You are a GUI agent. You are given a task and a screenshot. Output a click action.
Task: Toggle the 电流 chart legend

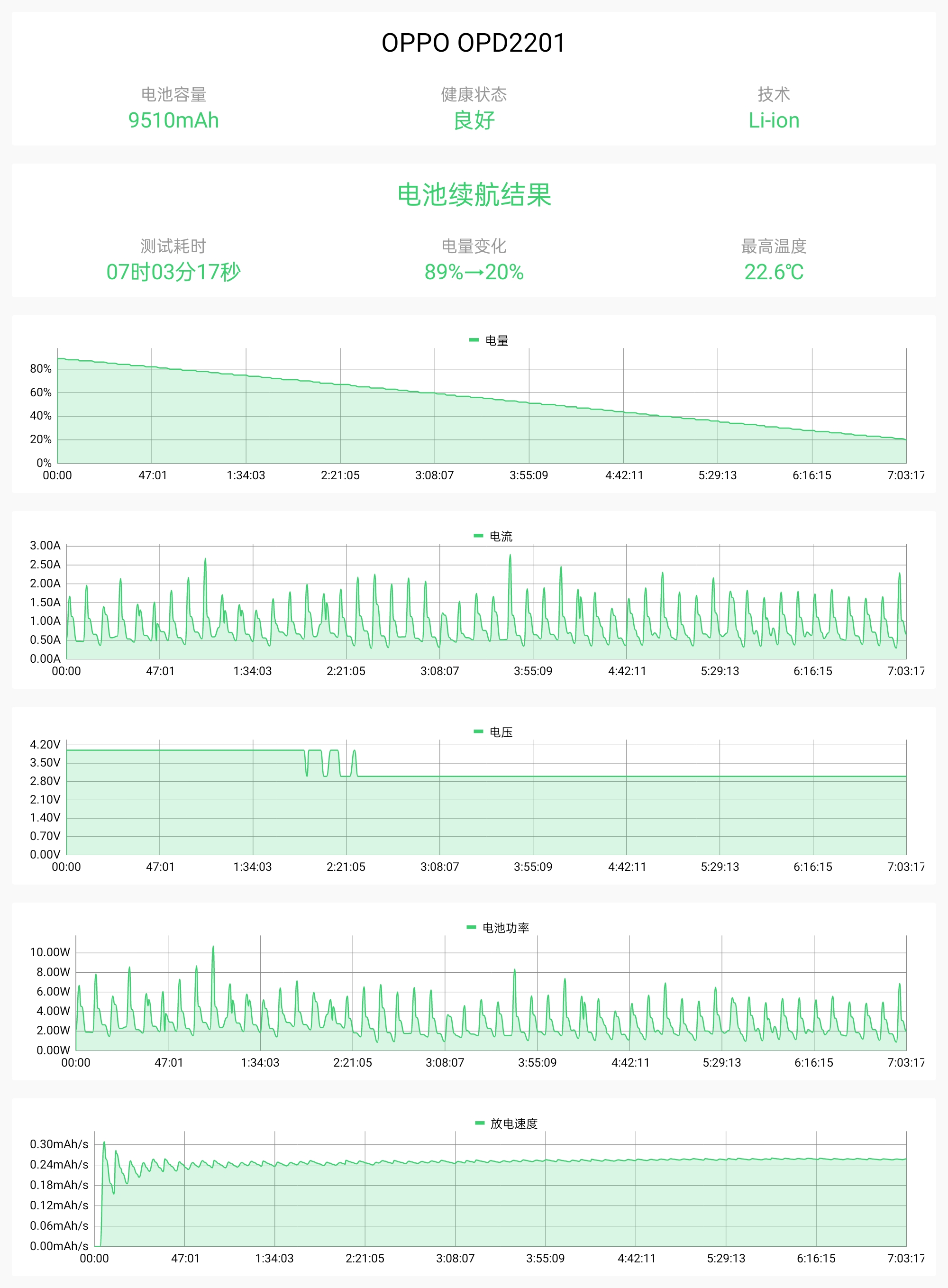tap(492, 536)
